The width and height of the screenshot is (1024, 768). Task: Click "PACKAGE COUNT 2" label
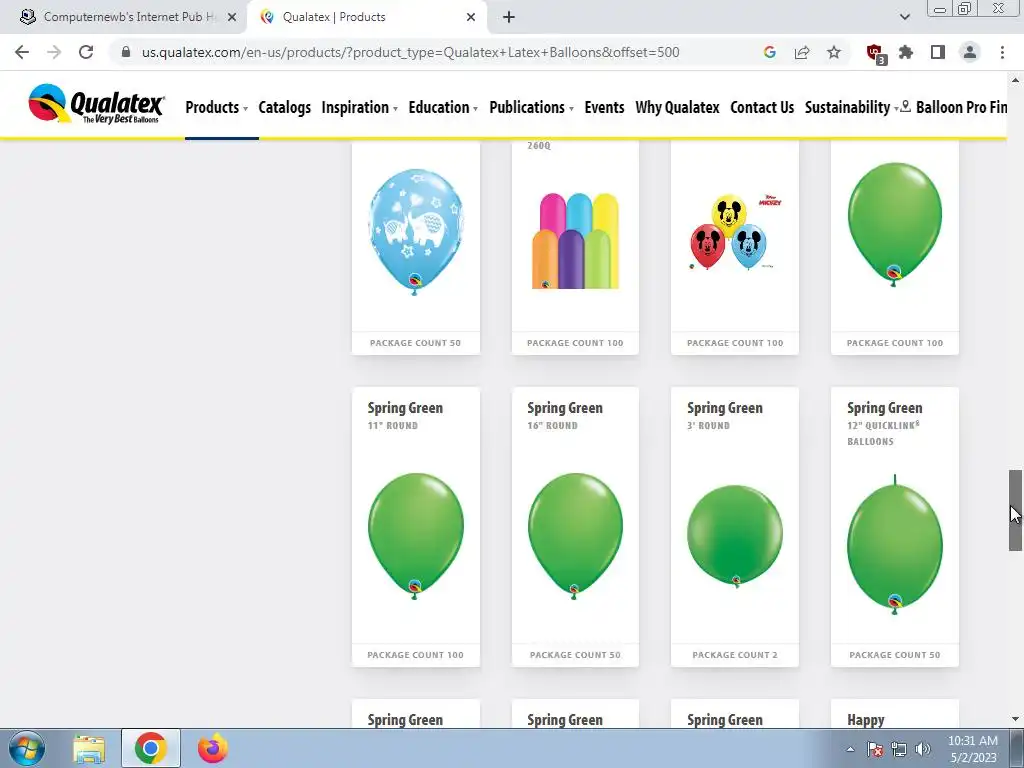[735, 655]
